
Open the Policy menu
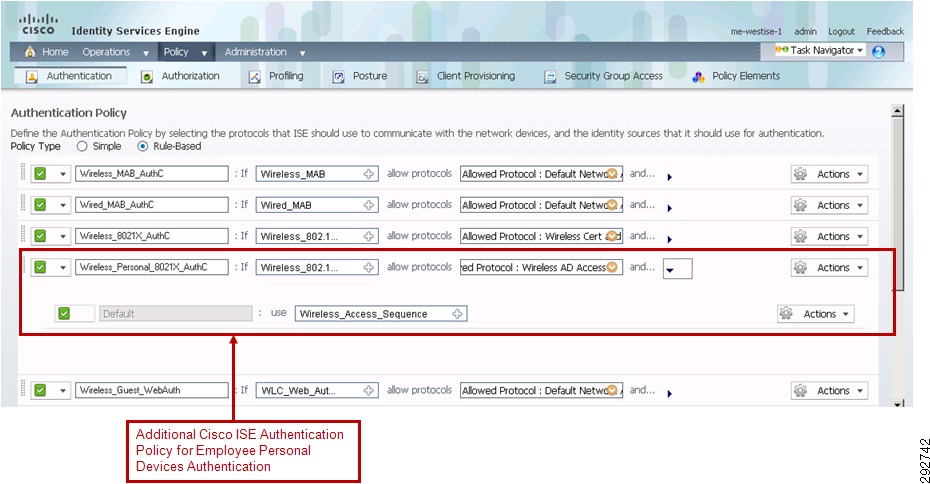click(186, 52)
